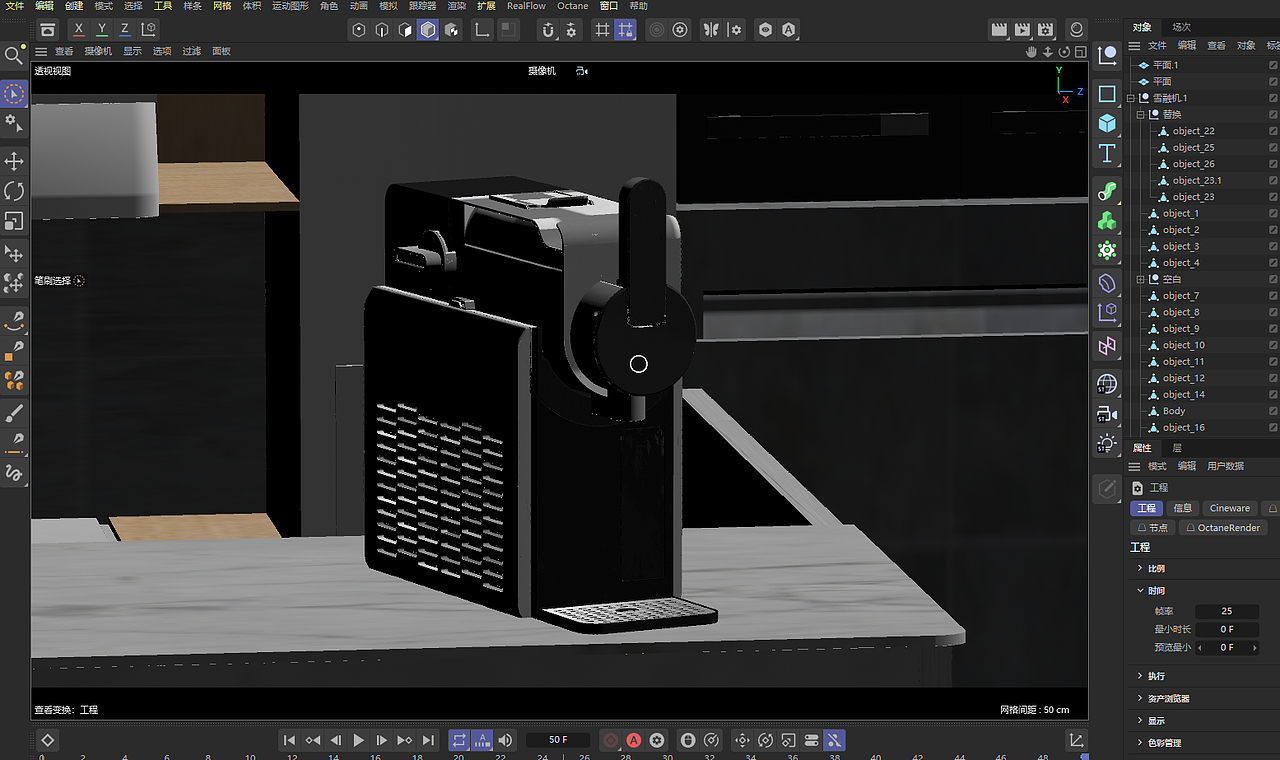
Task: Open the globe scene/environment icon
Action: [x=1107, y=384]
